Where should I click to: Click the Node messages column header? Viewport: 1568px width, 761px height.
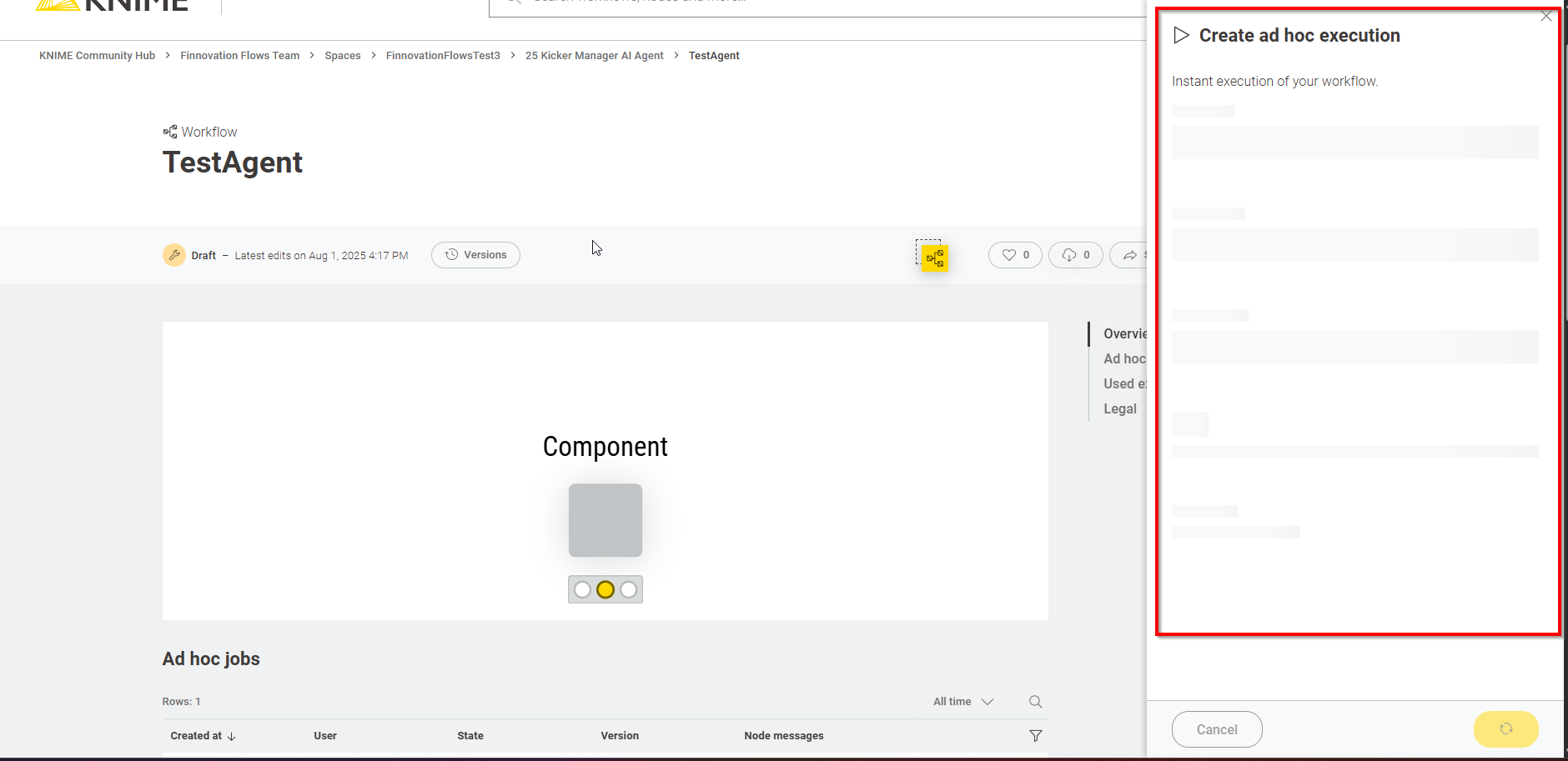coord(784,736)
